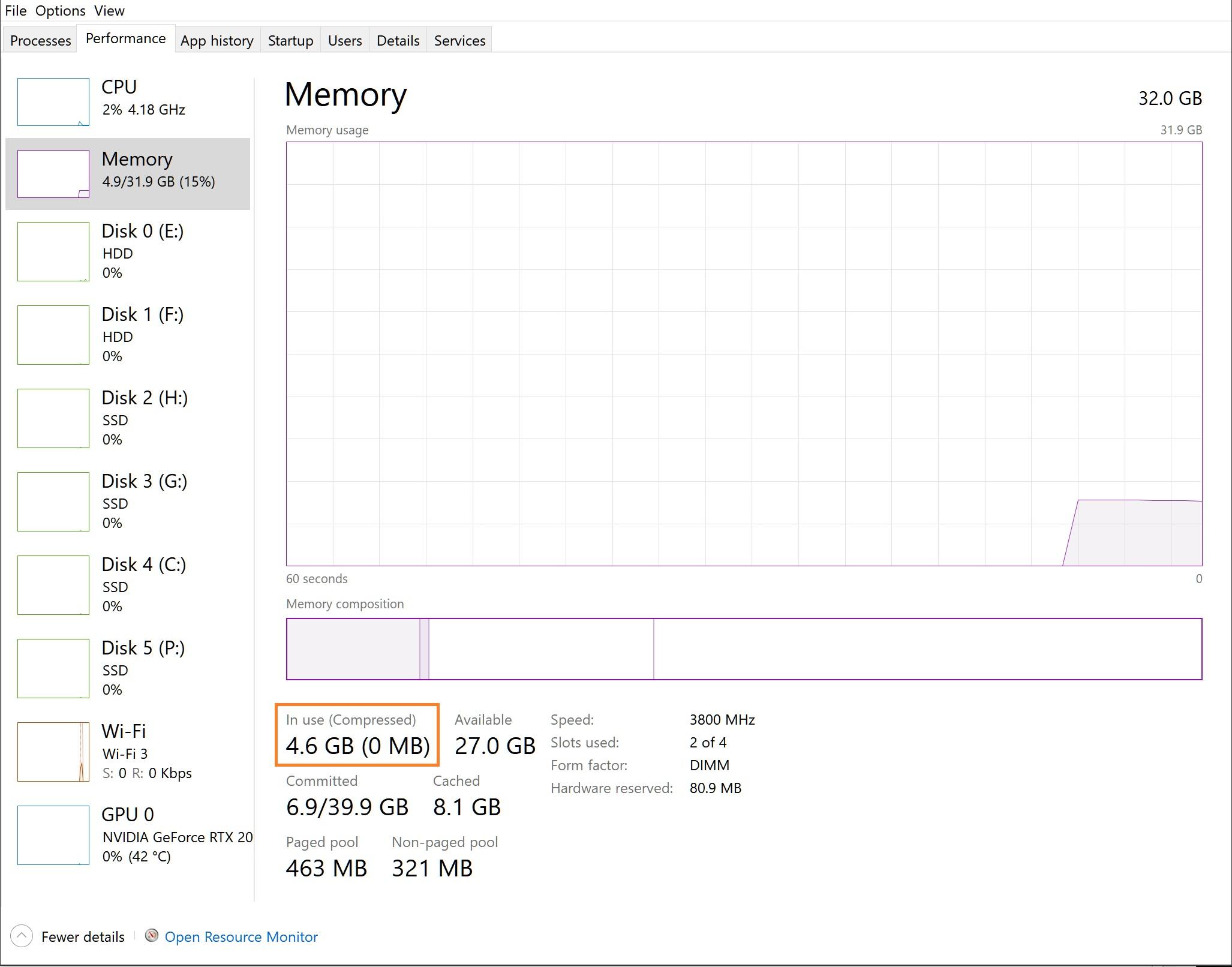The width and height of the screenshot is (1232, 967).
Task: Select Disk 3 (G:) in the sidebar
Action: pos(126,501)
